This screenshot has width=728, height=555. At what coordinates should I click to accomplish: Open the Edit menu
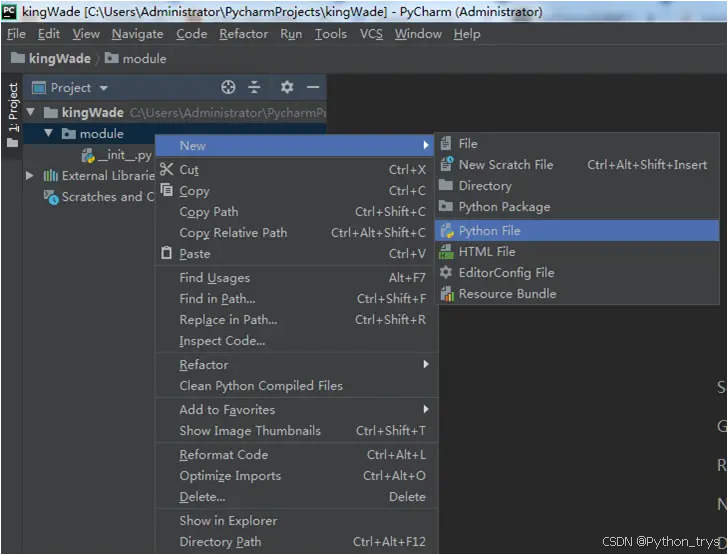(49, 34)
